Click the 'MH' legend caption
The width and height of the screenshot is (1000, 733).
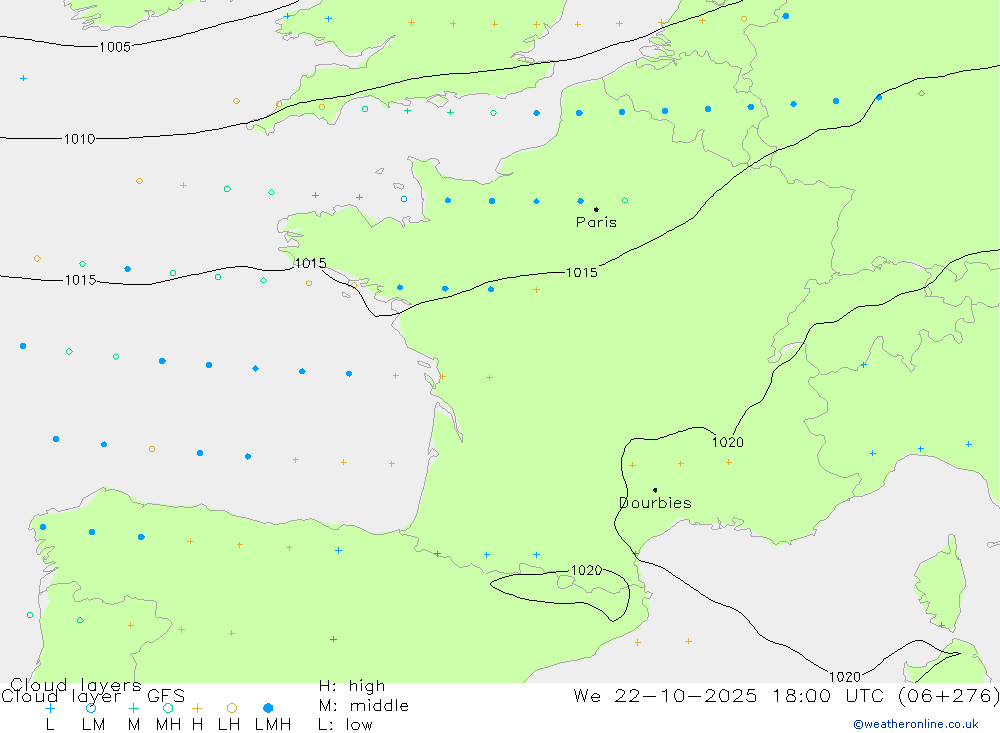pos(168,725)
